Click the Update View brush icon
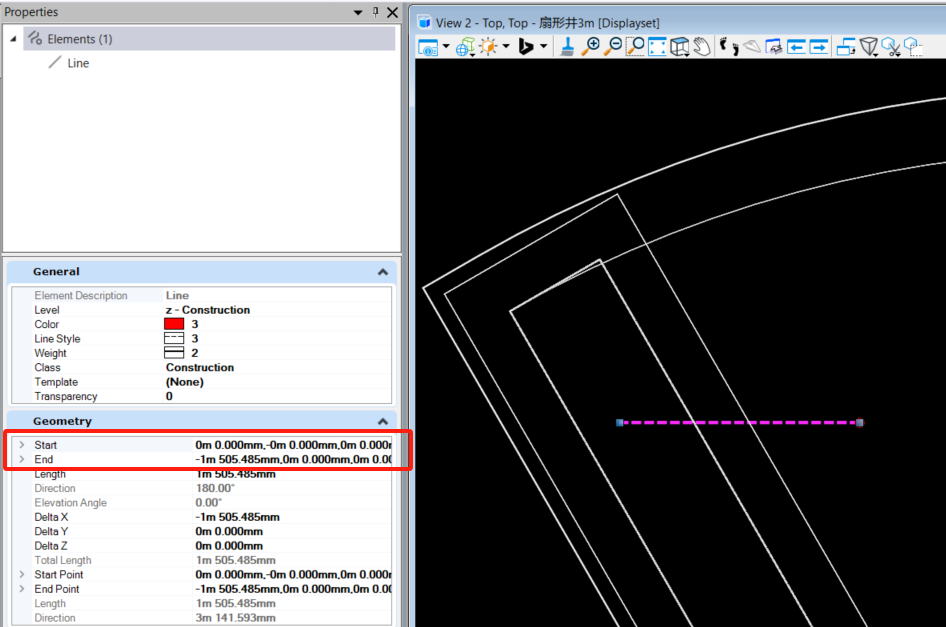 click(x=567, y=47)
